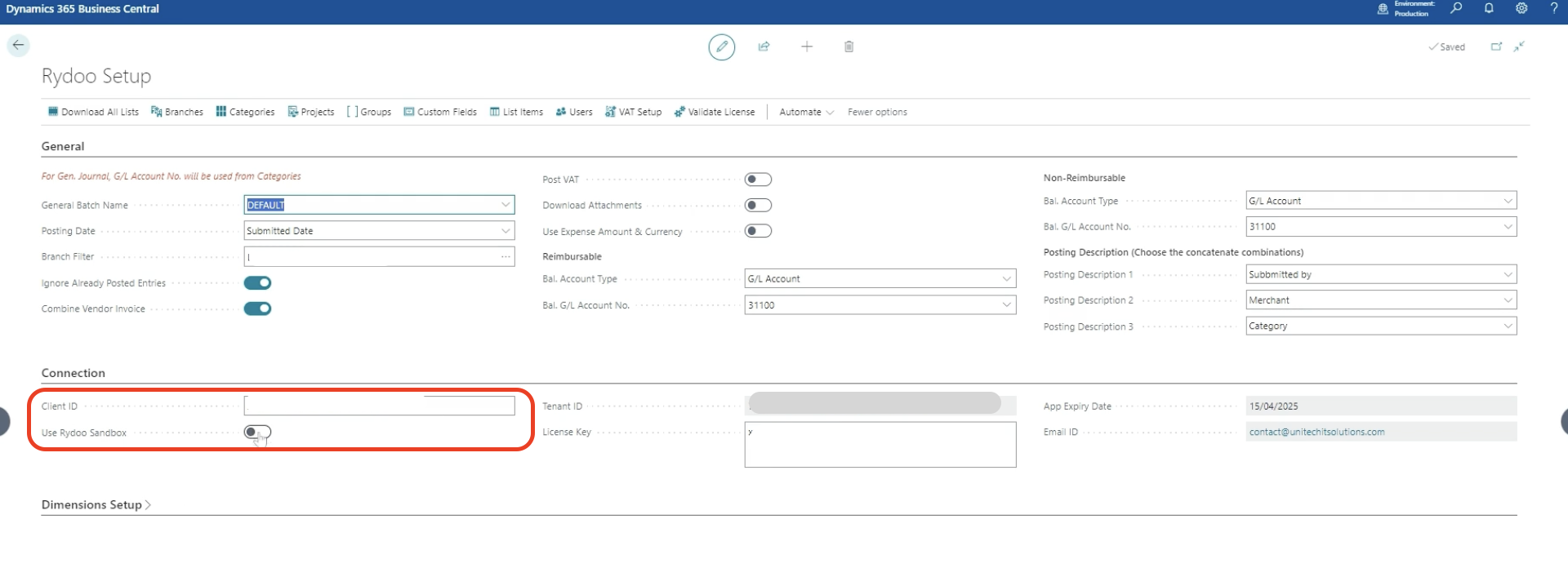Click the pencil edit icon
The width and height of the screenshot is (1568, 586).
pyautogui.click(x=721, y=47)
